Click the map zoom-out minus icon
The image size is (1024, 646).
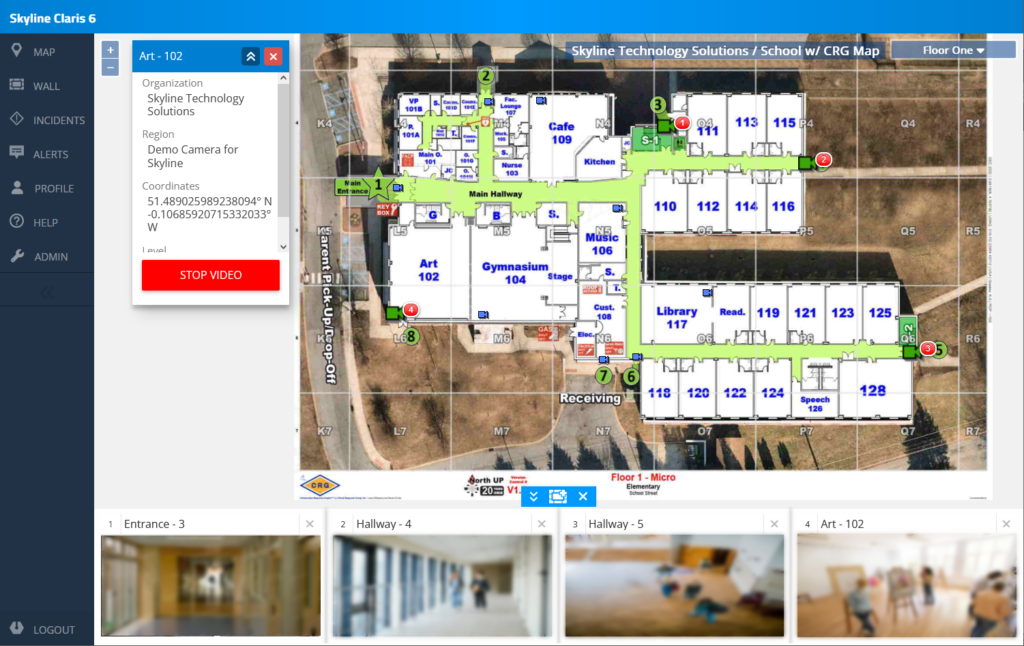(108, 67)
